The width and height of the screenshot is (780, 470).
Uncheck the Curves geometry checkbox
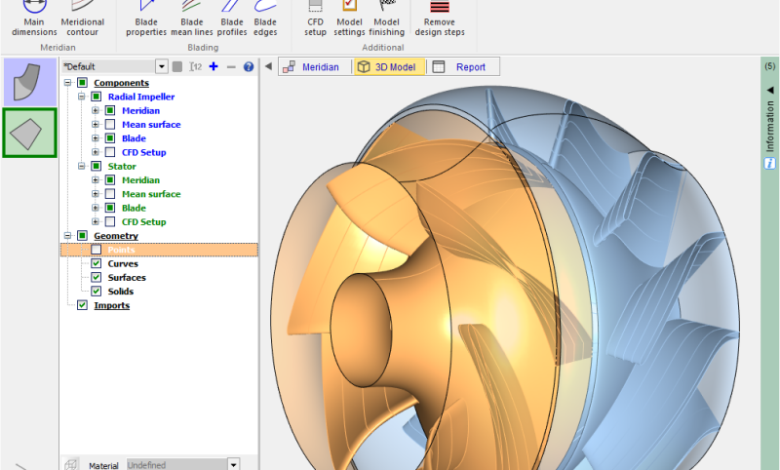96,264
